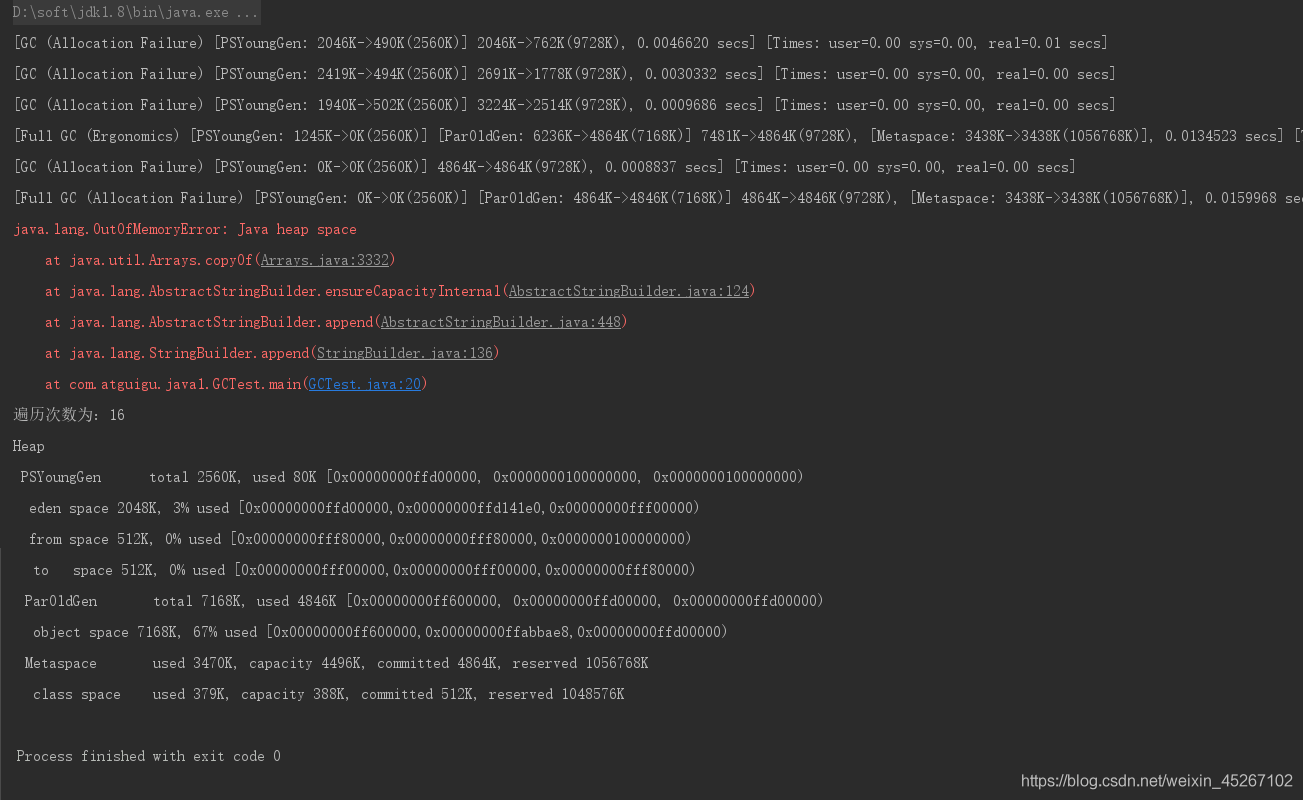This screenshot has width=1303, height=800.
Task: Open the GCTest.java:20 stack trace link
Action: click(365, 384)
